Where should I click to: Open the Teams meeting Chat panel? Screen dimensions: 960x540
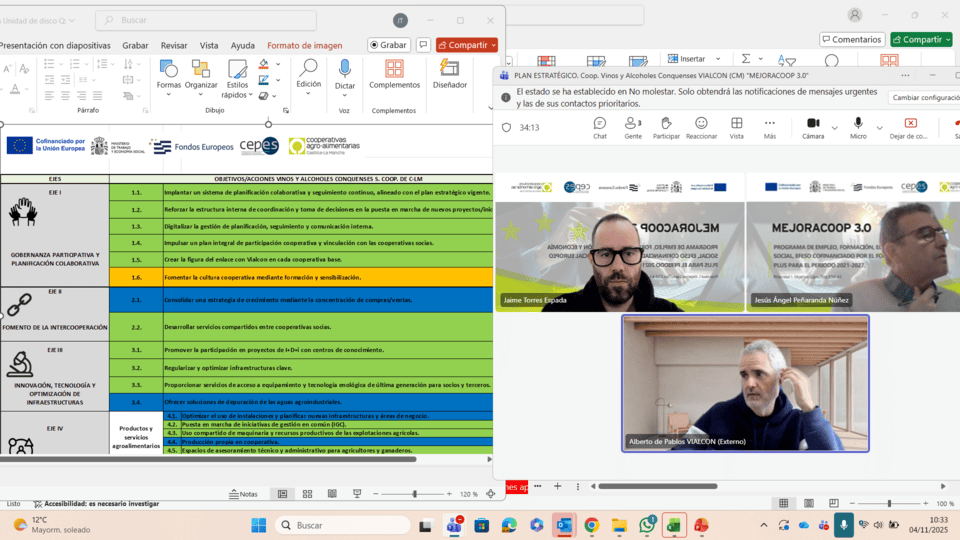click(x=599, y=127)
